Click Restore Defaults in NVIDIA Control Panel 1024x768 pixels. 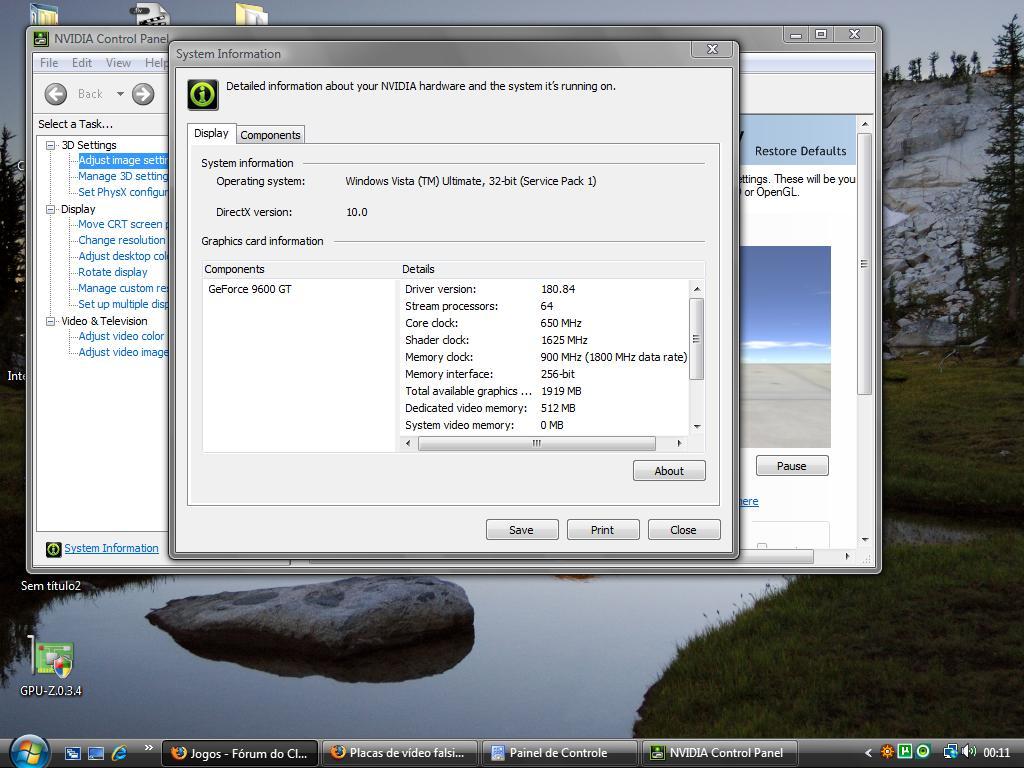point(801,151)
